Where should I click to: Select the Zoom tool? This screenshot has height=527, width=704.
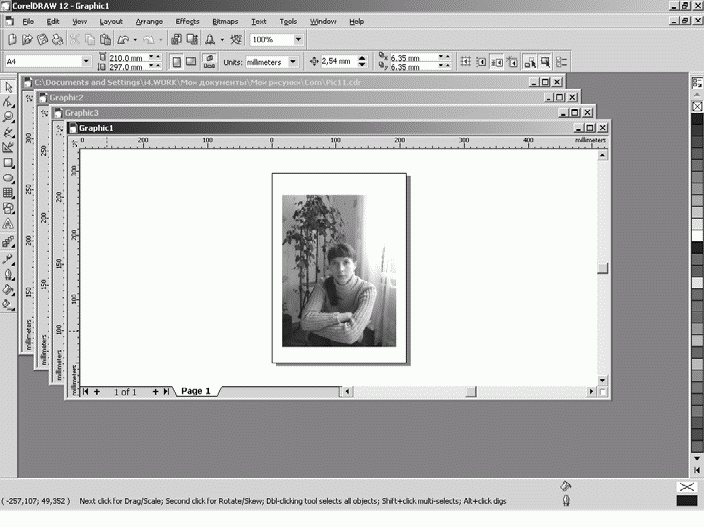[8, 116]
